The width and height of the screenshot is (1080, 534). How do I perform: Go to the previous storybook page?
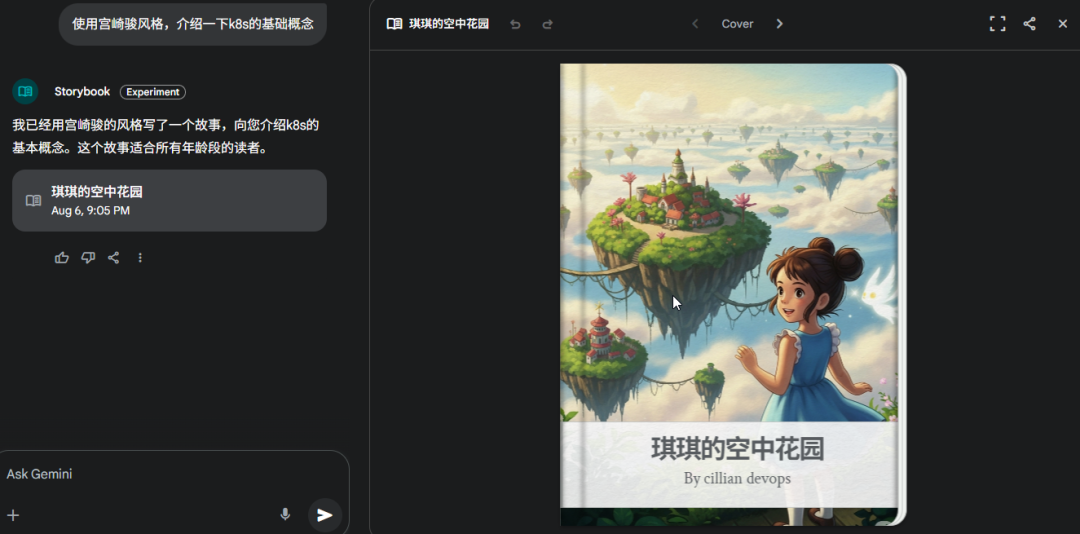click(695, 24)
